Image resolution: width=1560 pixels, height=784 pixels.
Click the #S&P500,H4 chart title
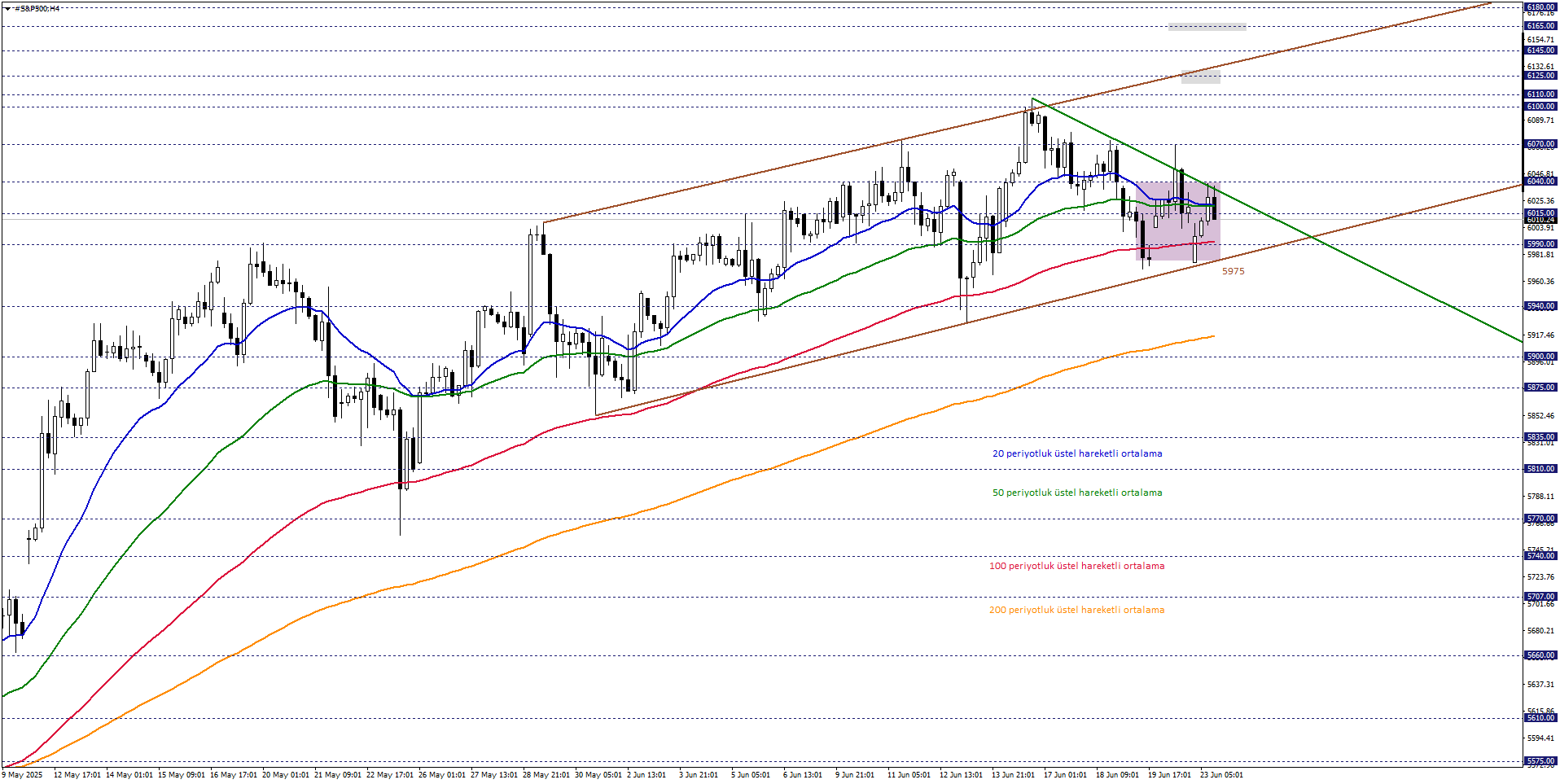pos(37,8)
